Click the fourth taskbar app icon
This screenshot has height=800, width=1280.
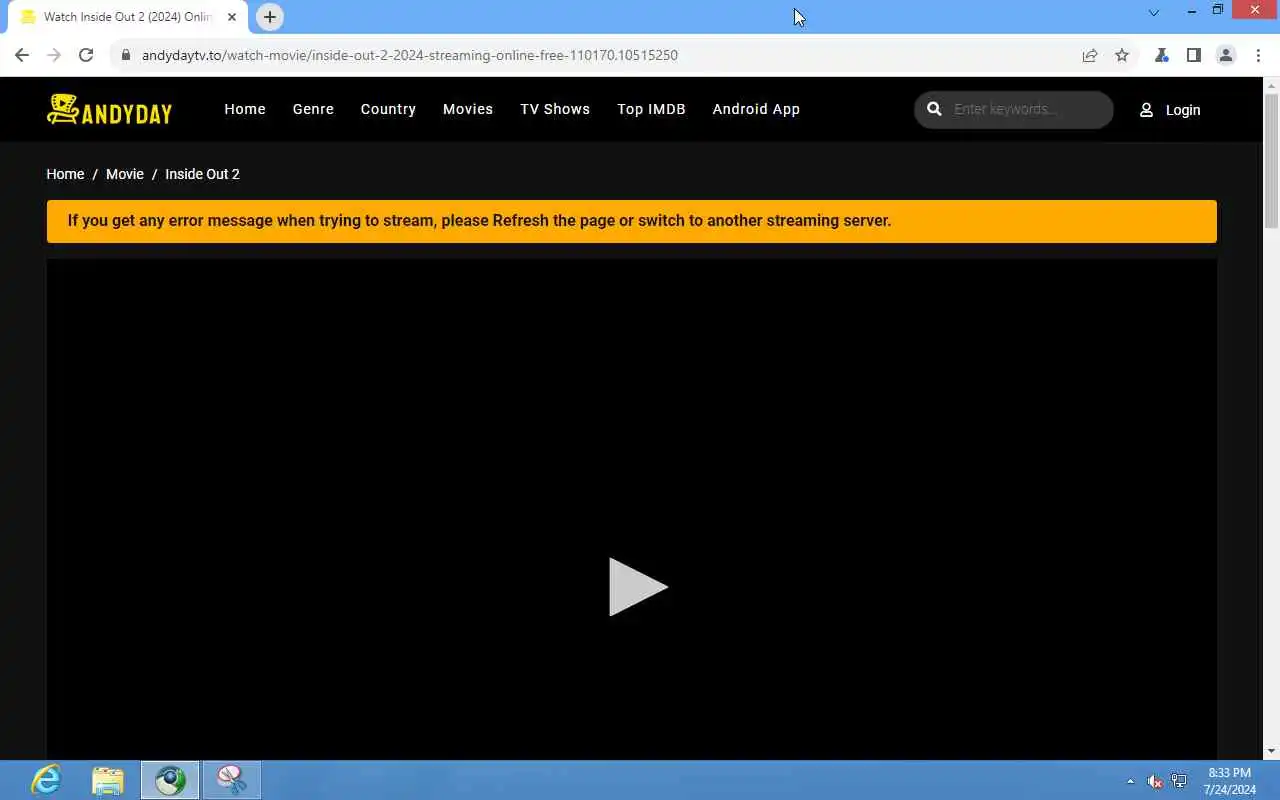coord(232,780)
